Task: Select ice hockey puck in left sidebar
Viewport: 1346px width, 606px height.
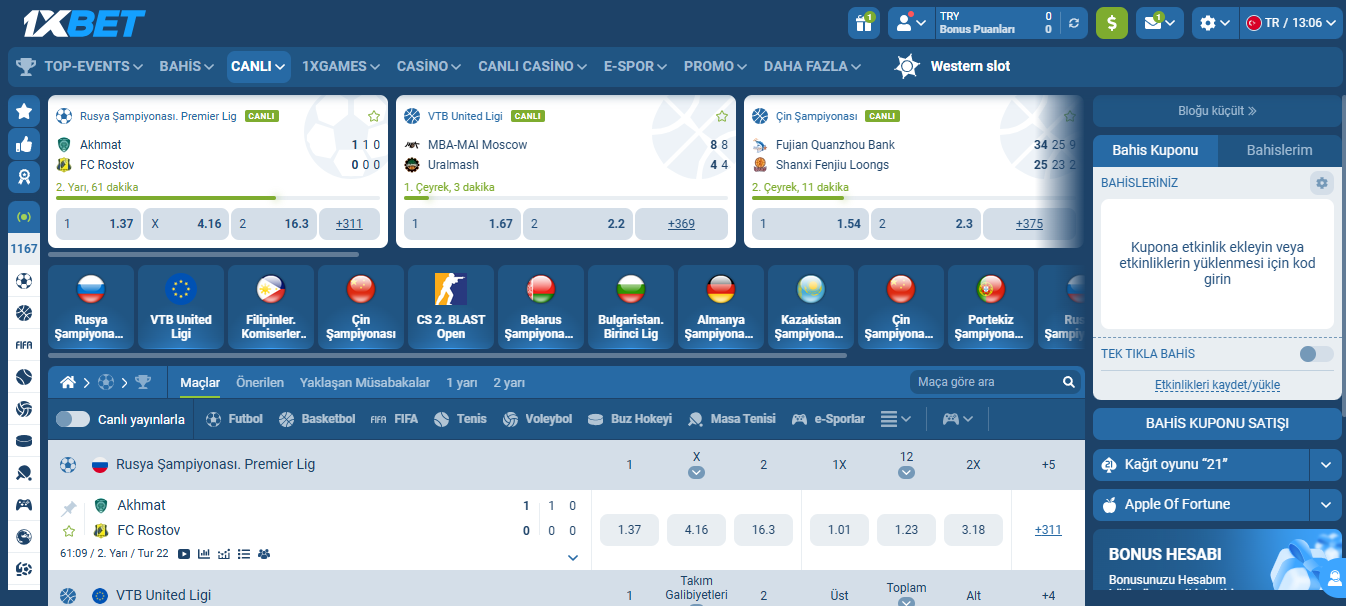Action: [x=24, y=441]
